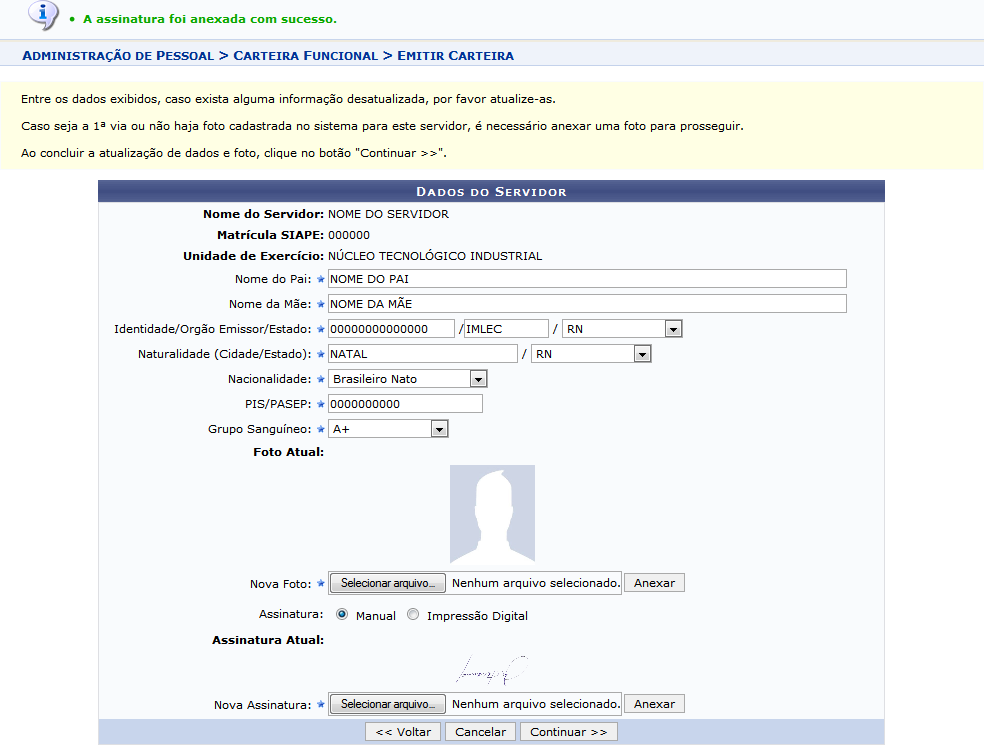Click the info icon beside success message
This screenshot has width=984, height=745.
click(x=43, y=15)
